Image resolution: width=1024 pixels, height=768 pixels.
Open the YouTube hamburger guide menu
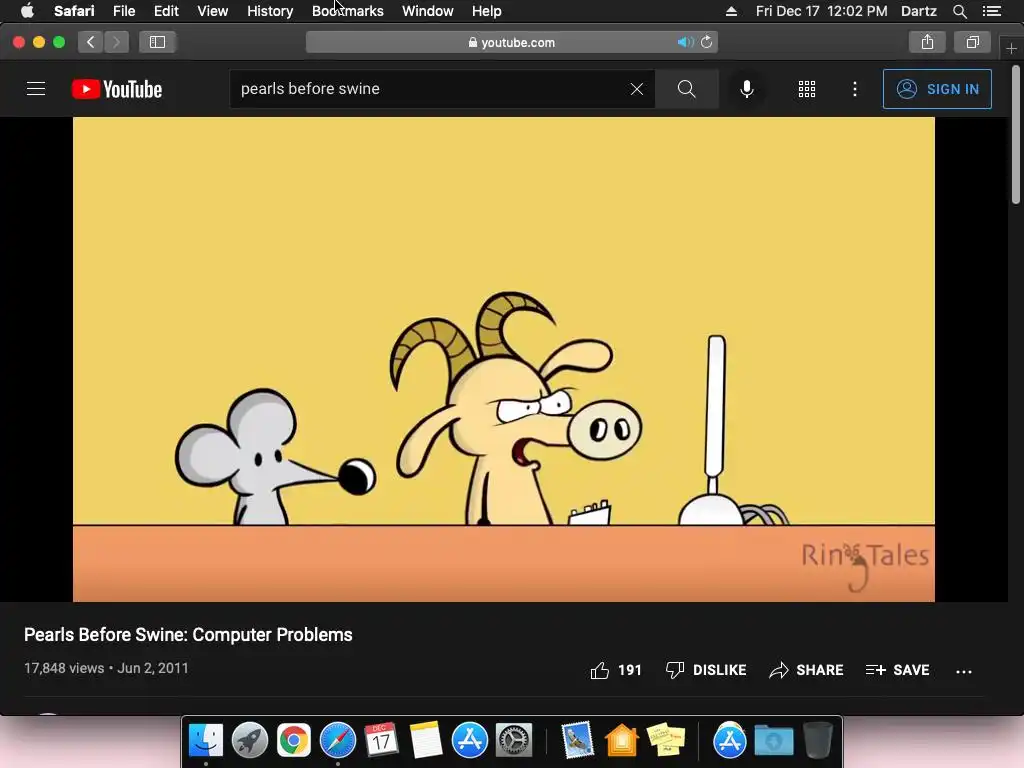tap(36, 89)
